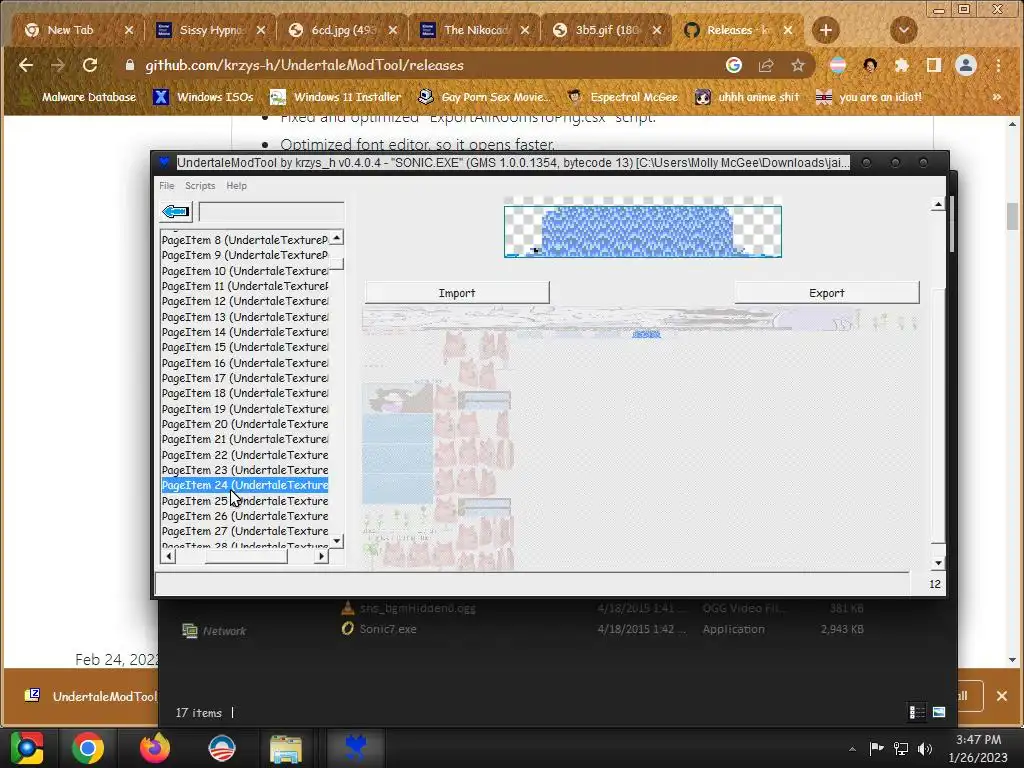Click the list's horizontal scroll right arrow
1024x768 pixels.
coord(321,556)
